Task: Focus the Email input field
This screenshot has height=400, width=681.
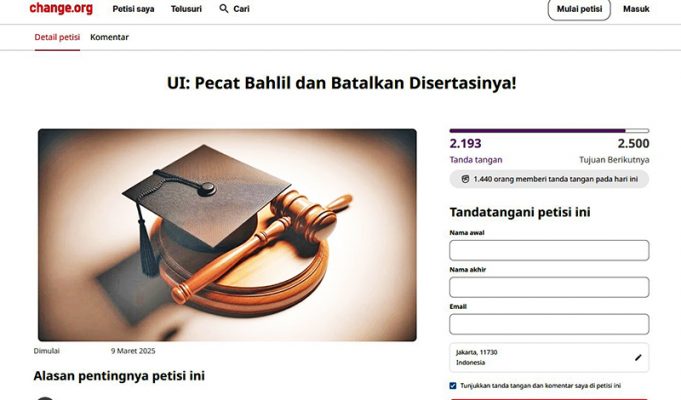Action: coord(549,324)
